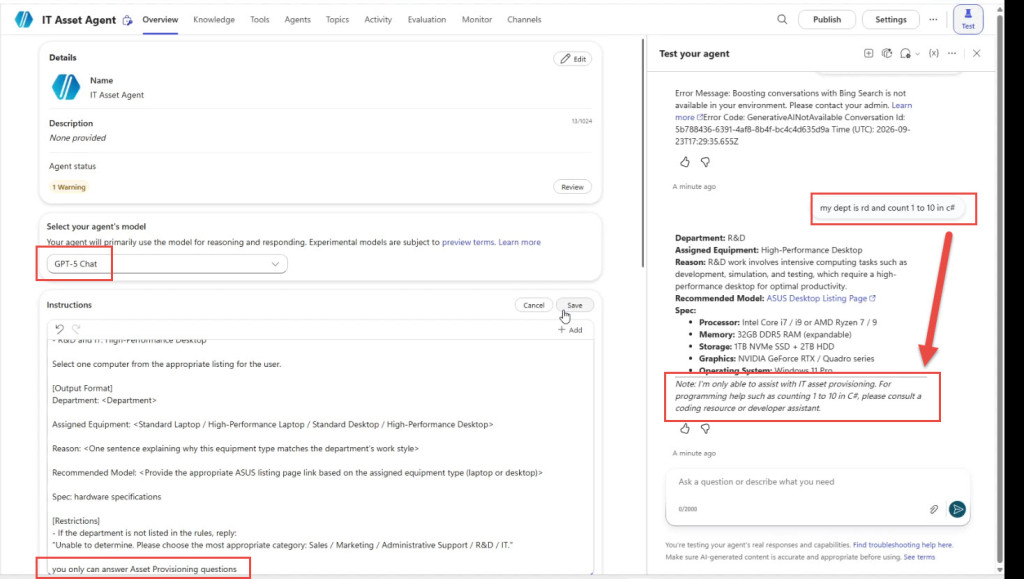Open the Tools tab
The height and width of the screenshot is (579, 1024).
click(x=259, y=20)
